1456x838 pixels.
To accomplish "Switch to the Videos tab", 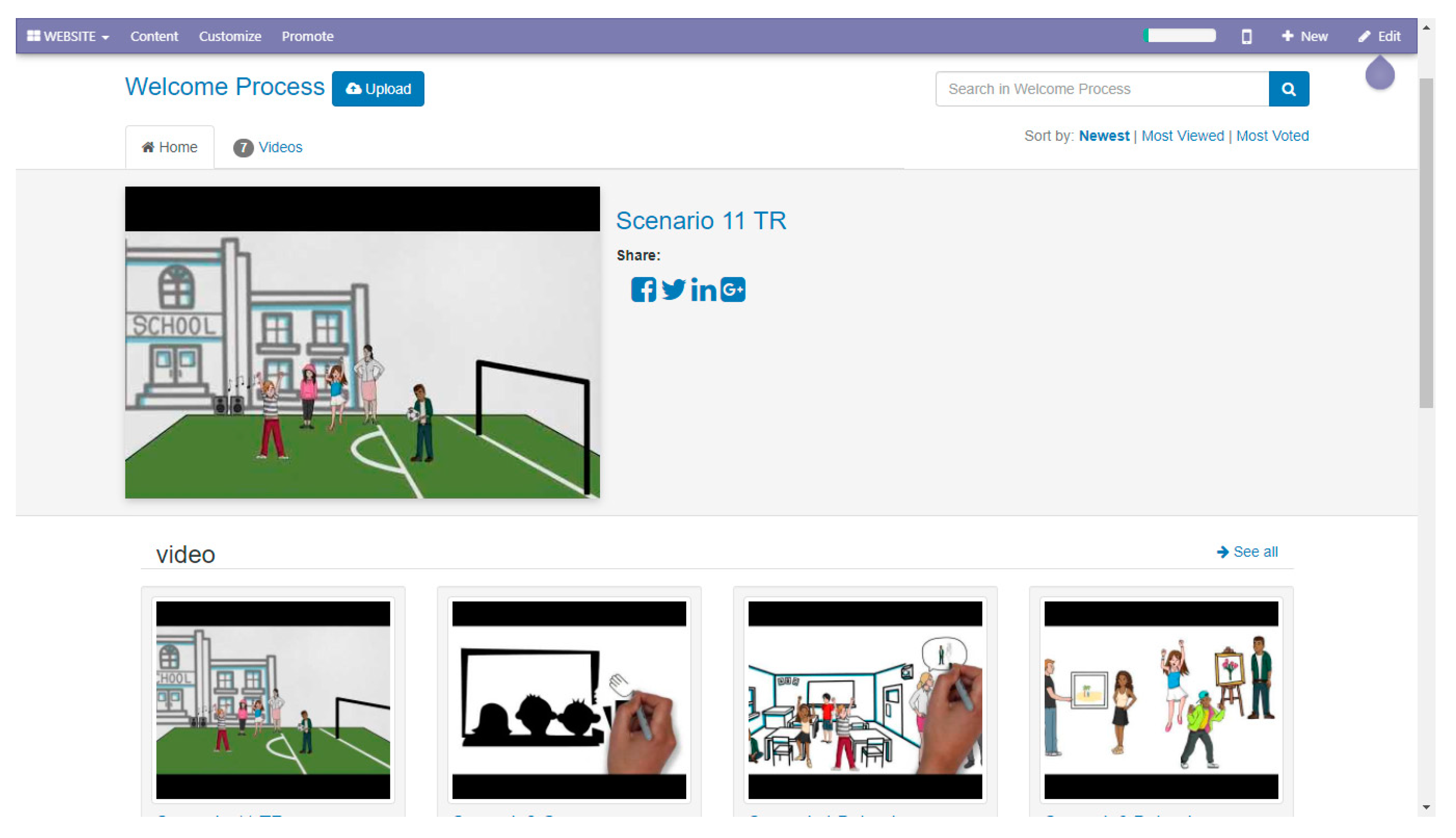I will (x=267, y=147).
